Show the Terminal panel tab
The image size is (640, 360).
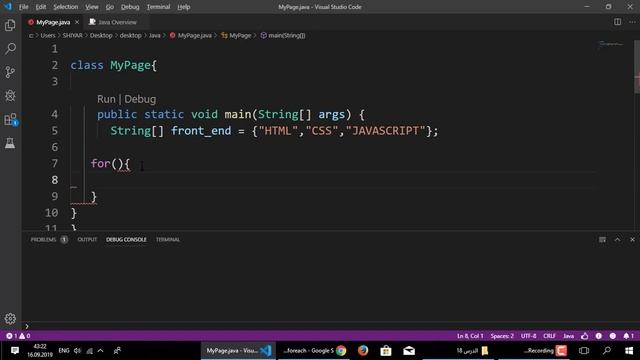[168, 240]
